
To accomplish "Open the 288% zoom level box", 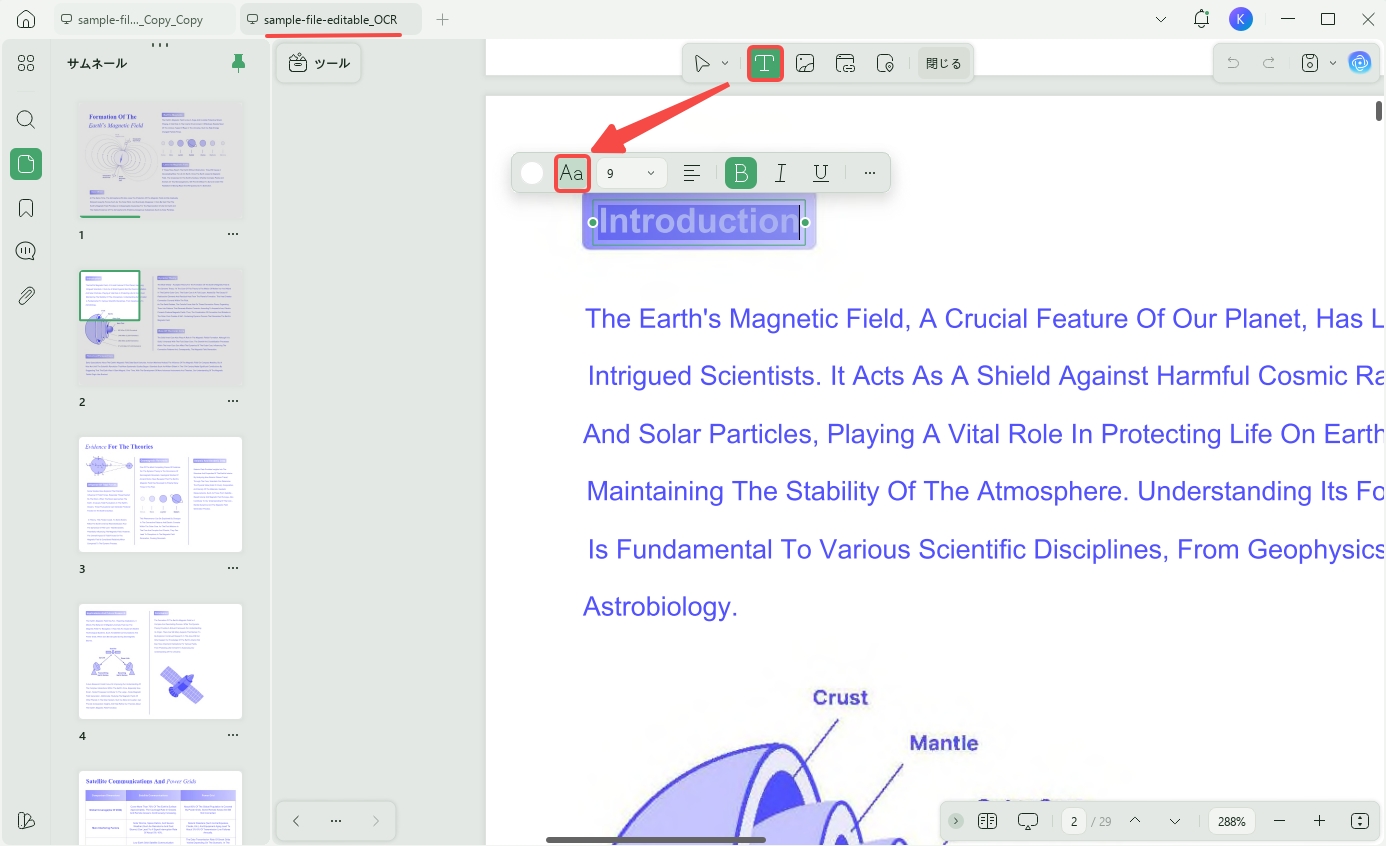I will pos(1232,821).
